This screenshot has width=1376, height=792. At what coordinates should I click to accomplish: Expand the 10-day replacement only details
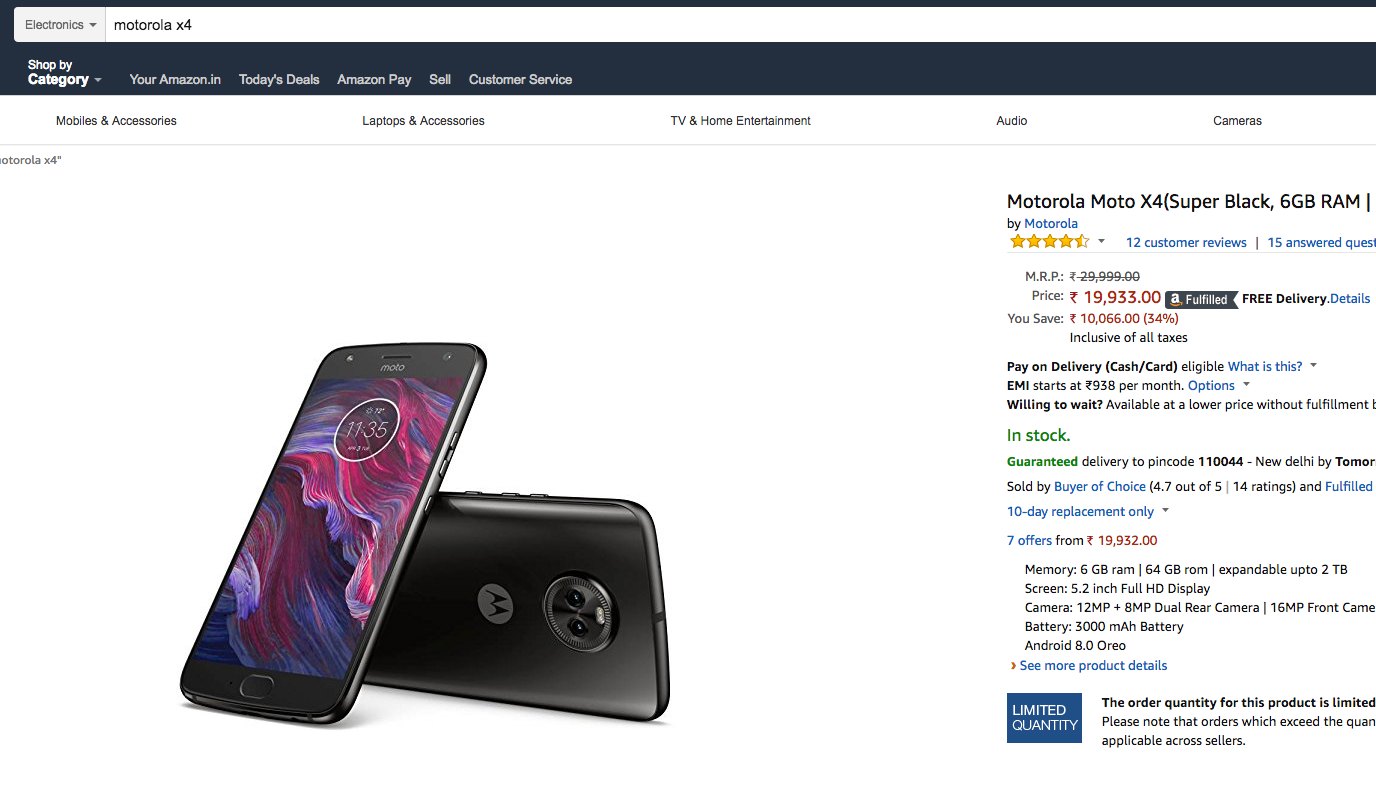click(x=1087, y=512)
